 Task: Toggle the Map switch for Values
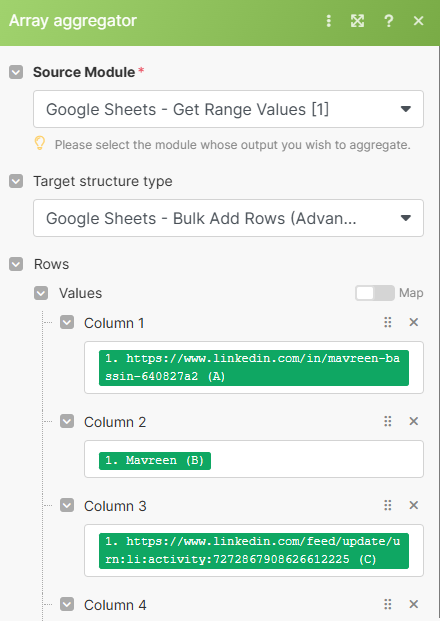pyautogui.click(x=375, y=293)
